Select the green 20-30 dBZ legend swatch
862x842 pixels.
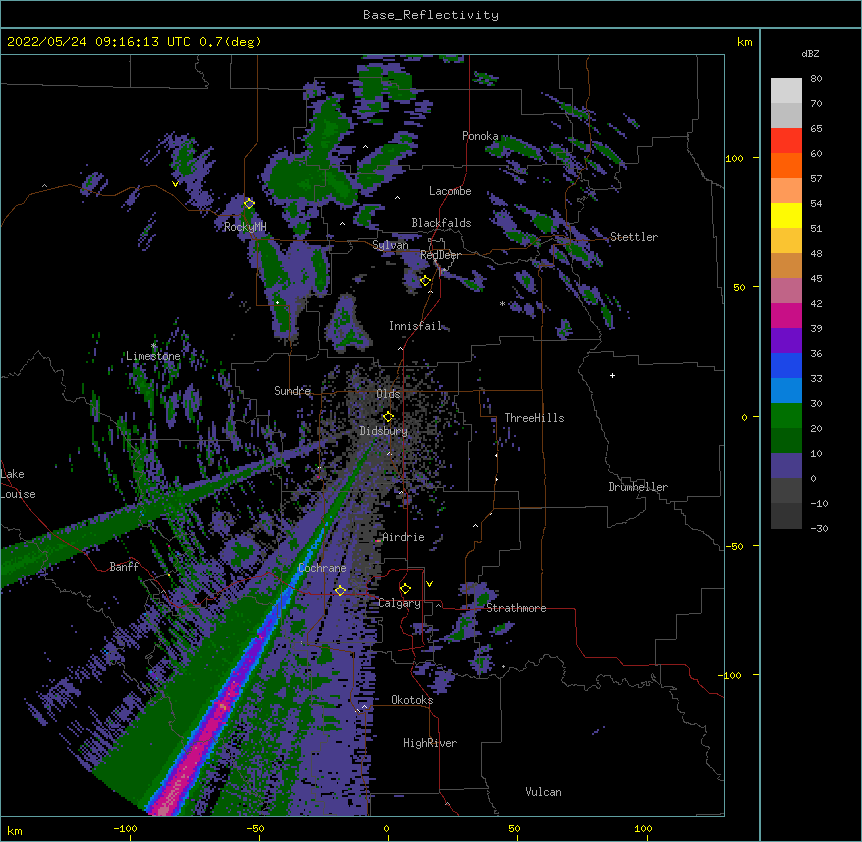(x=786, y=416)
